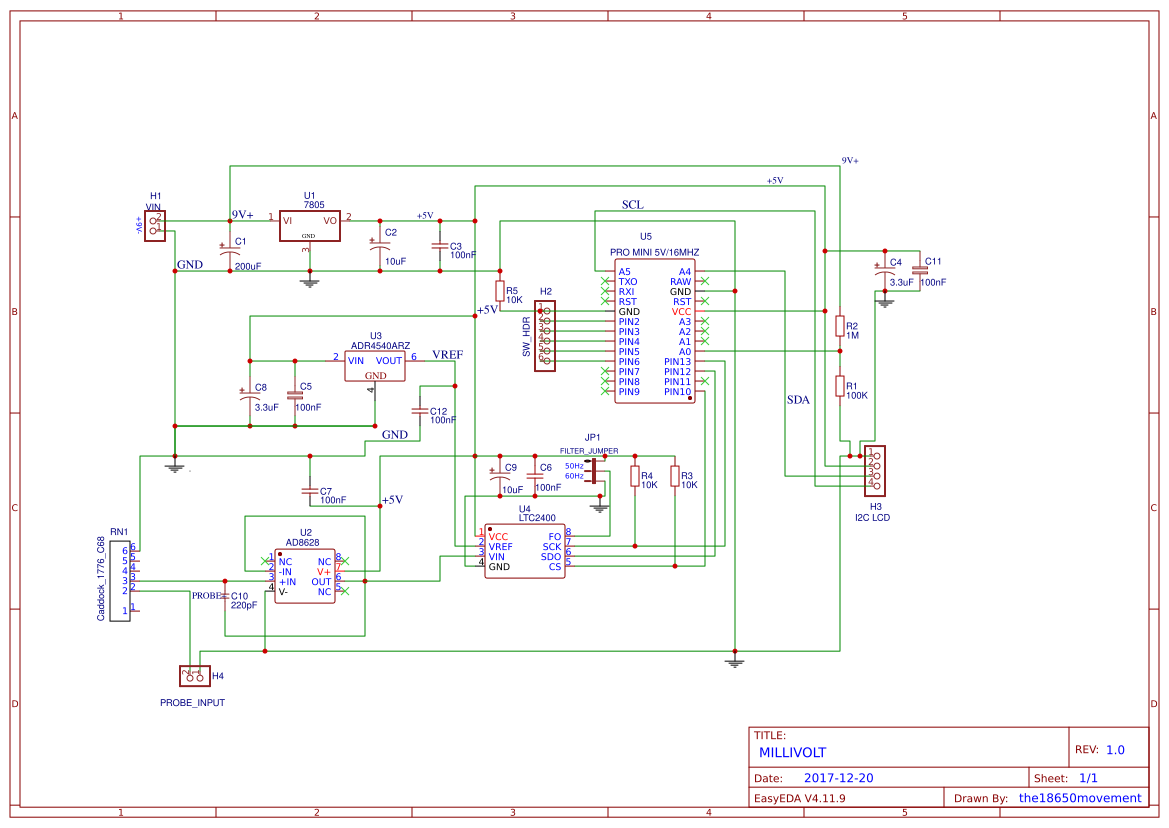Click the TXO pin label on U5
Image resolution: width=1169 pixels, height=828 pixels.
(x=628, y=282)
